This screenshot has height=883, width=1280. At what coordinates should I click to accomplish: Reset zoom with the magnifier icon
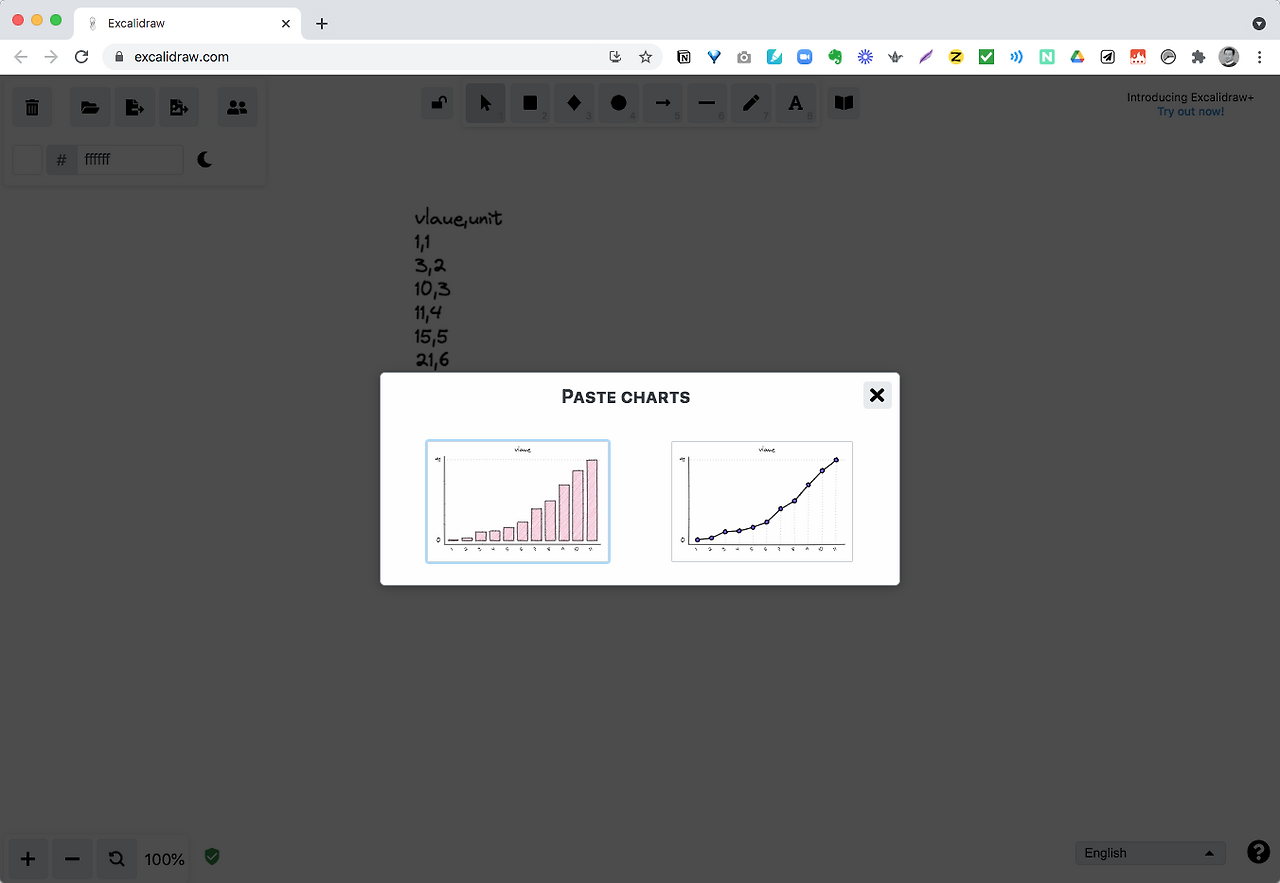click(116, 859)
